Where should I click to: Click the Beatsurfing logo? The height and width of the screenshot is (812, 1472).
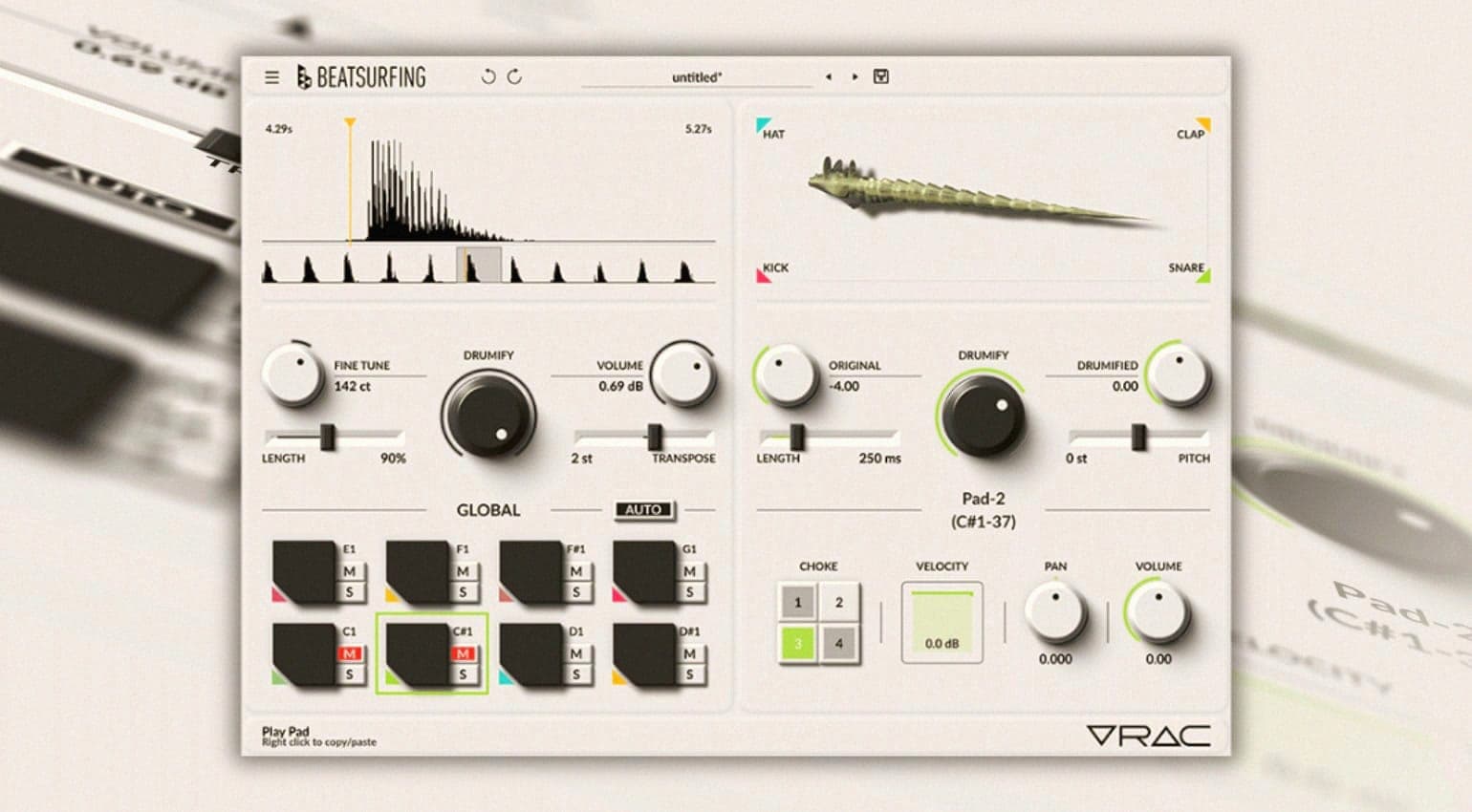tap(361, 77)
